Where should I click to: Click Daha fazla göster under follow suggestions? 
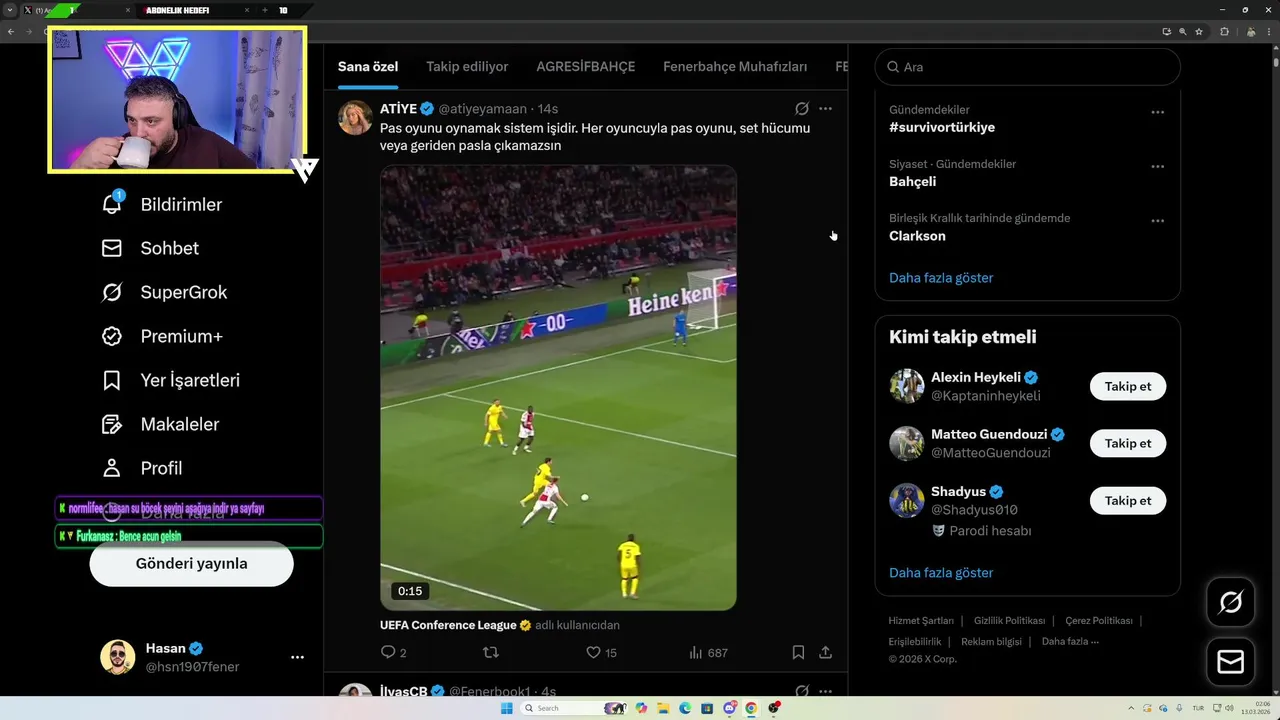coord(941,573)
